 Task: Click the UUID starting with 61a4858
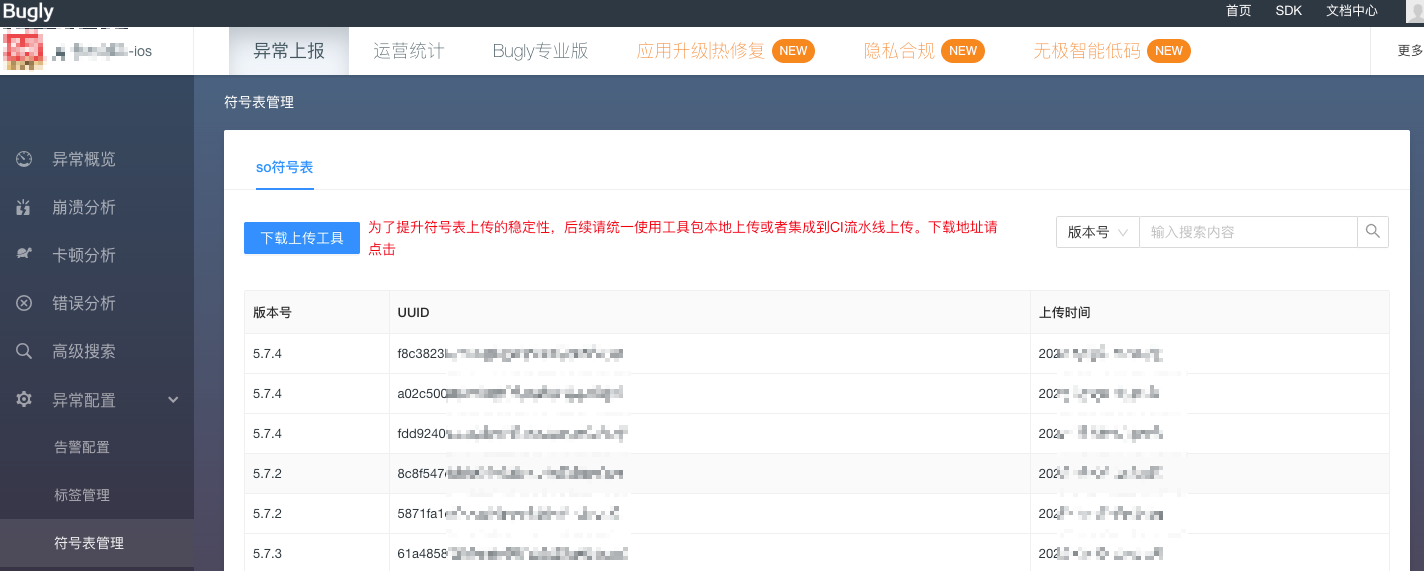[513, 553]
